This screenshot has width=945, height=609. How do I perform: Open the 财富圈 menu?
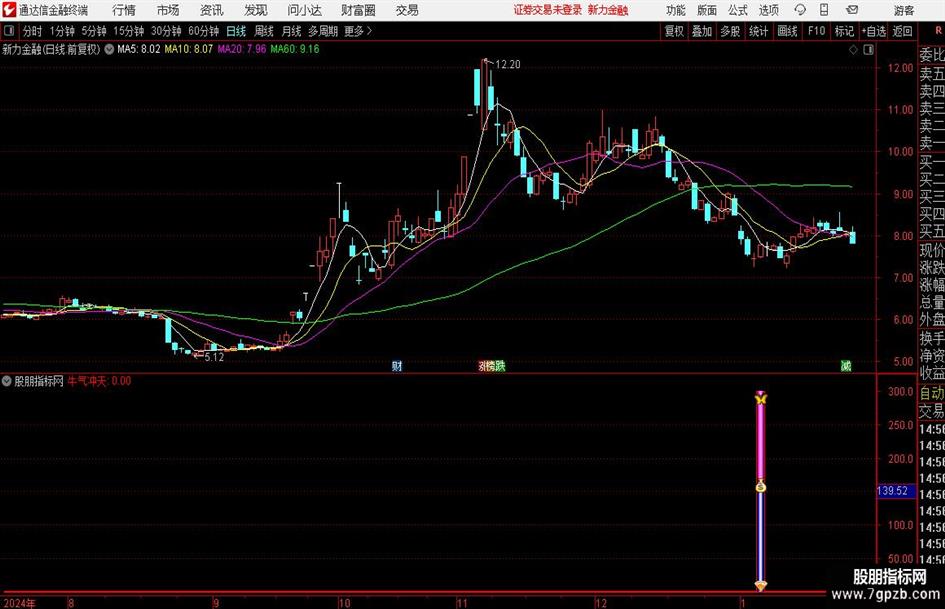[358, 10]
